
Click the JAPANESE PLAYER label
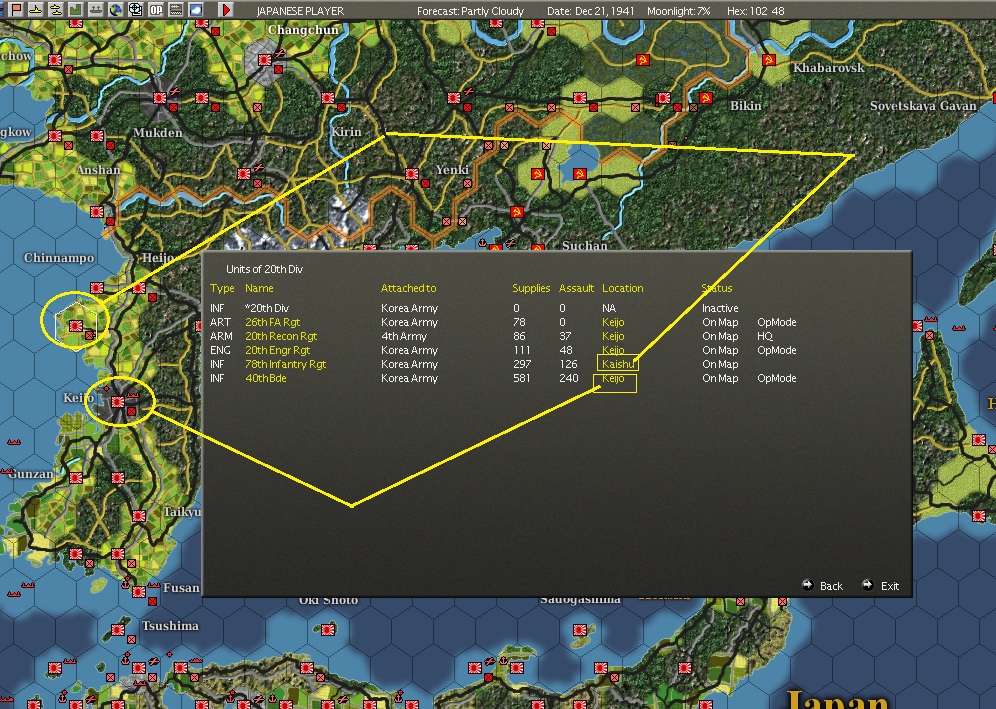pos(300,11)
